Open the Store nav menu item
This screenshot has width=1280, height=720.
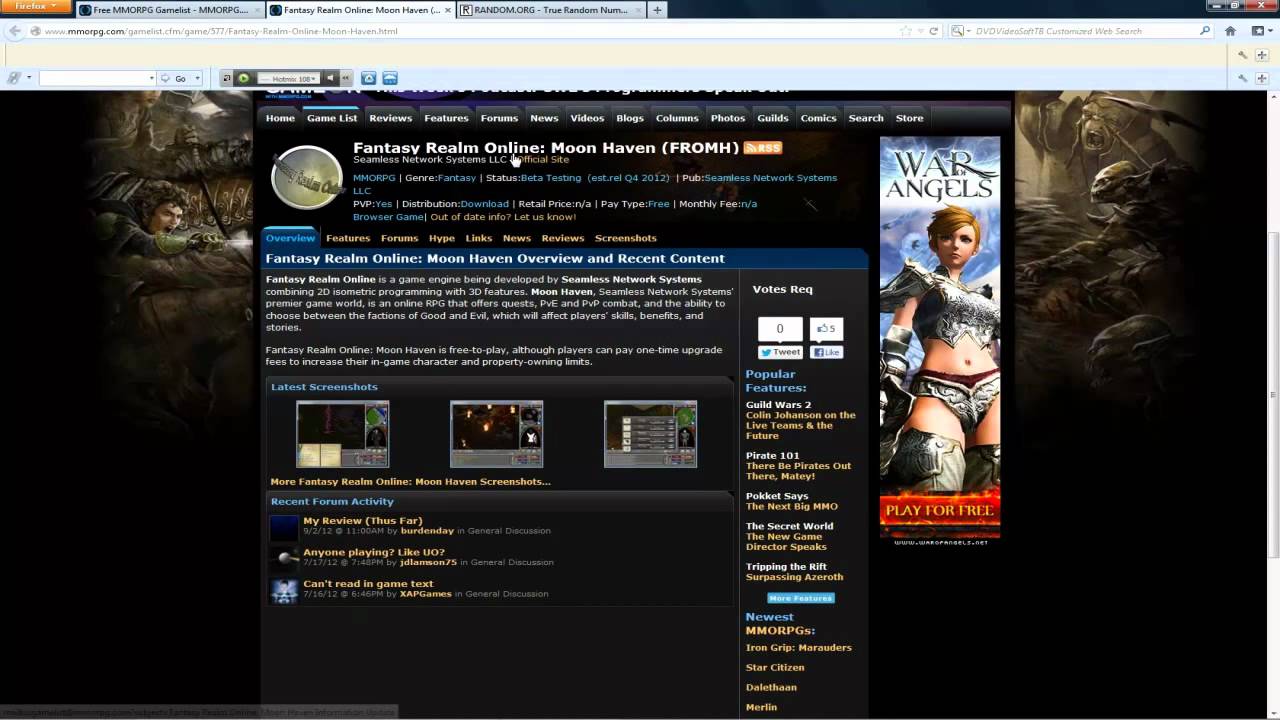click(x=909, y=118)
